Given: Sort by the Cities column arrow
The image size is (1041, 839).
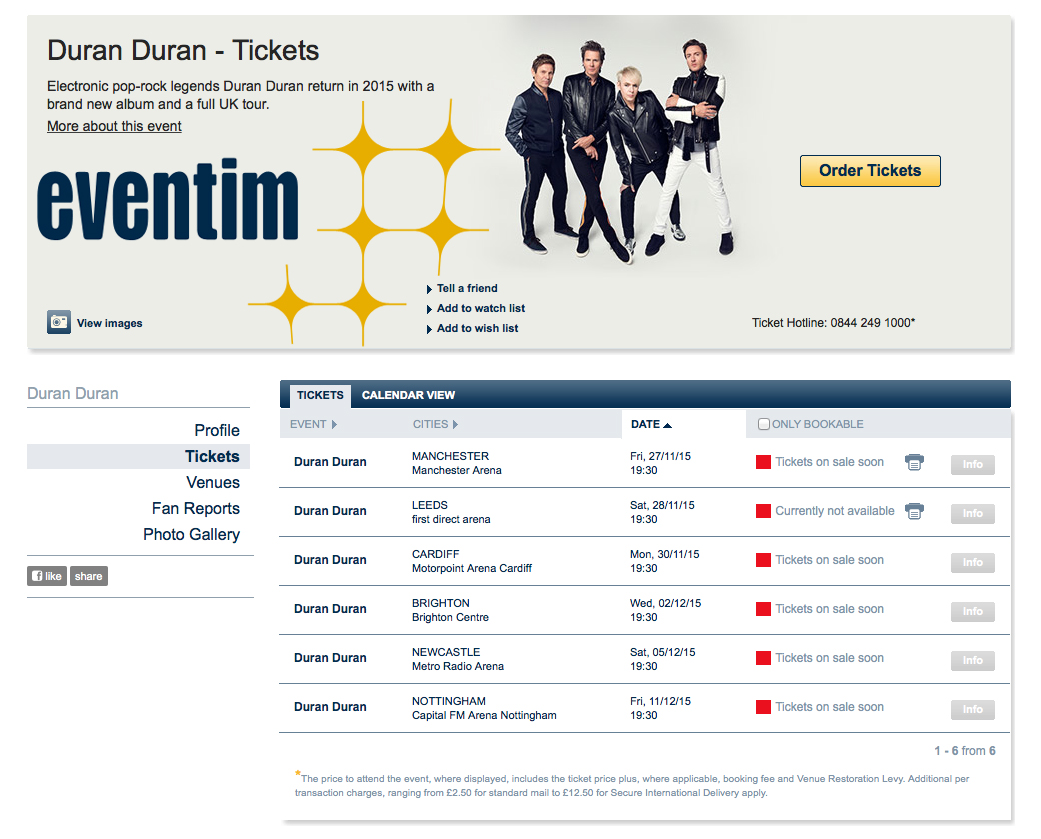Looking at the screenshot, I should pyautogui.click(x=455, y=425).
